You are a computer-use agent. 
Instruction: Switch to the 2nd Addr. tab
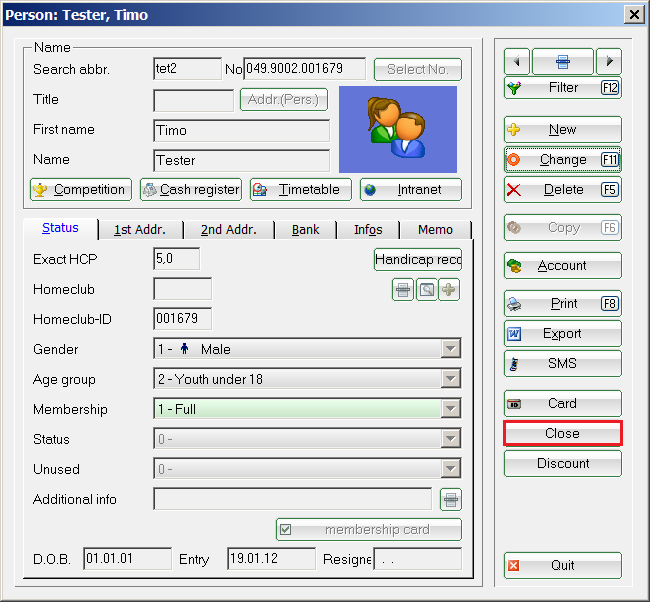click(x=229, y=230)
